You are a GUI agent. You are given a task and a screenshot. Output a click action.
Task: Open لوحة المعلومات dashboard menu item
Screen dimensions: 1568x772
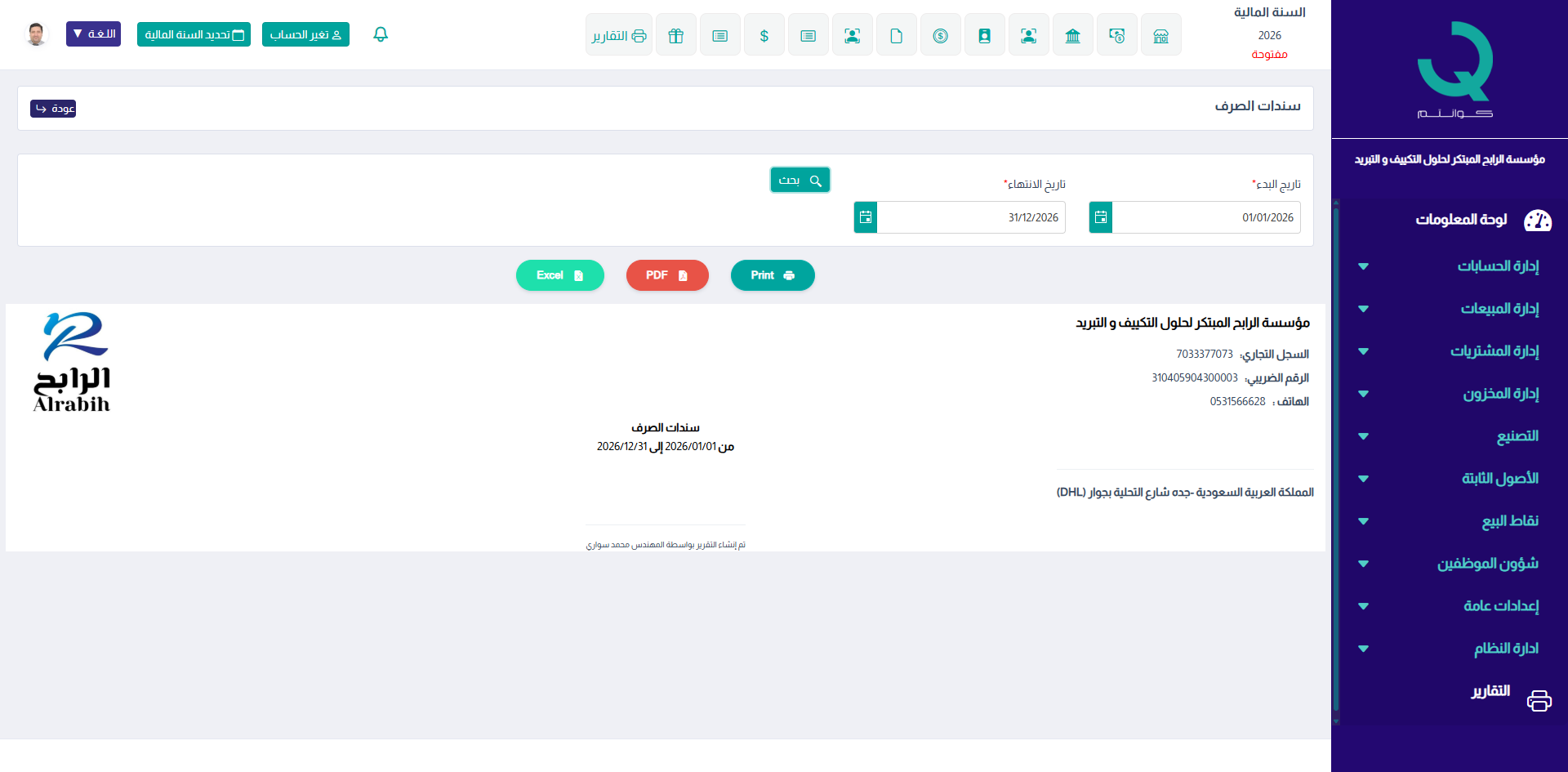click(x=1462, y=220)
